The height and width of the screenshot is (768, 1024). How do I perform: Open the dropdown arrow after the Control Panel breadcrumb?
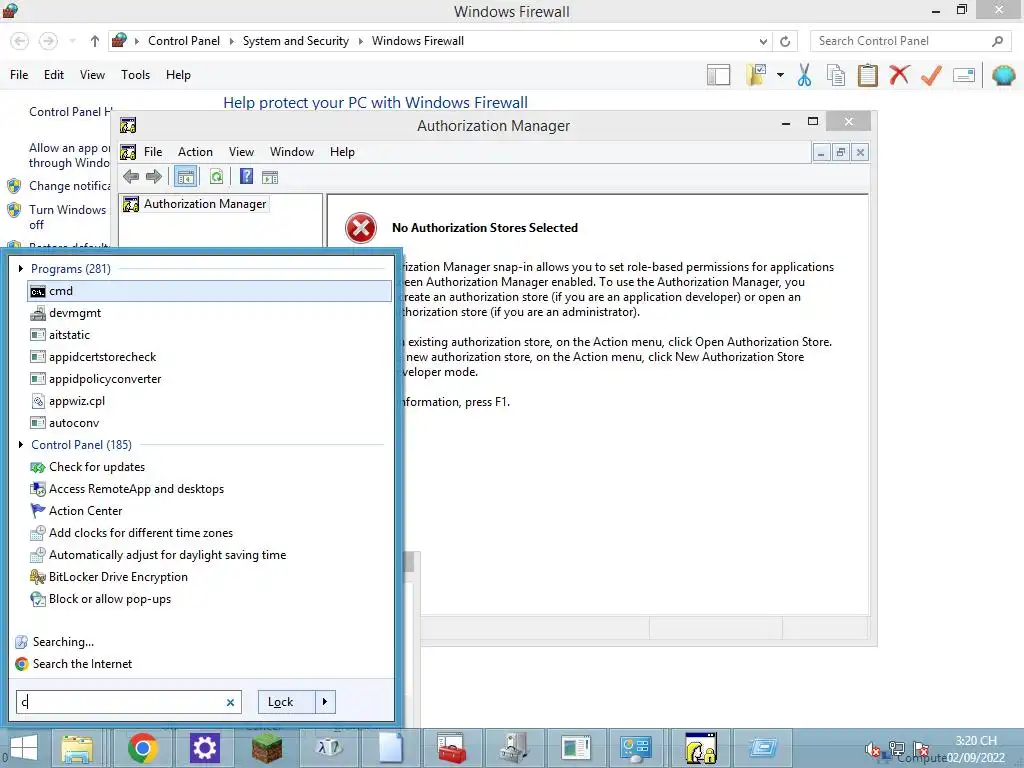point(231,41)
